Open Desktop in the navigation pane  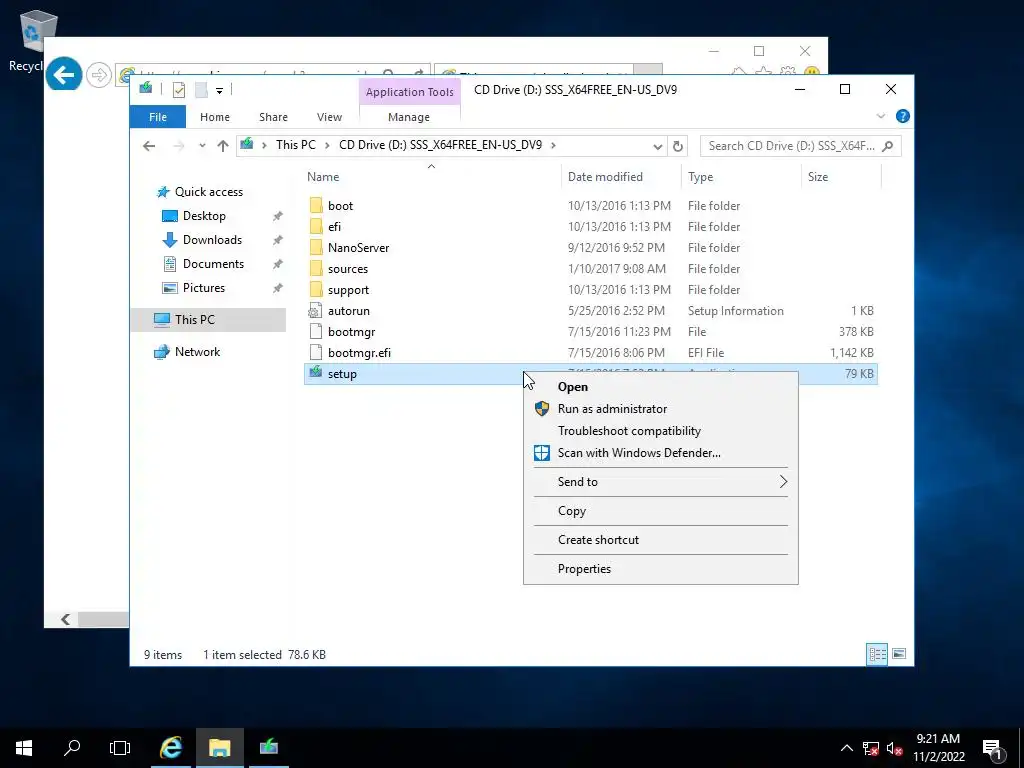pos(204,216)
